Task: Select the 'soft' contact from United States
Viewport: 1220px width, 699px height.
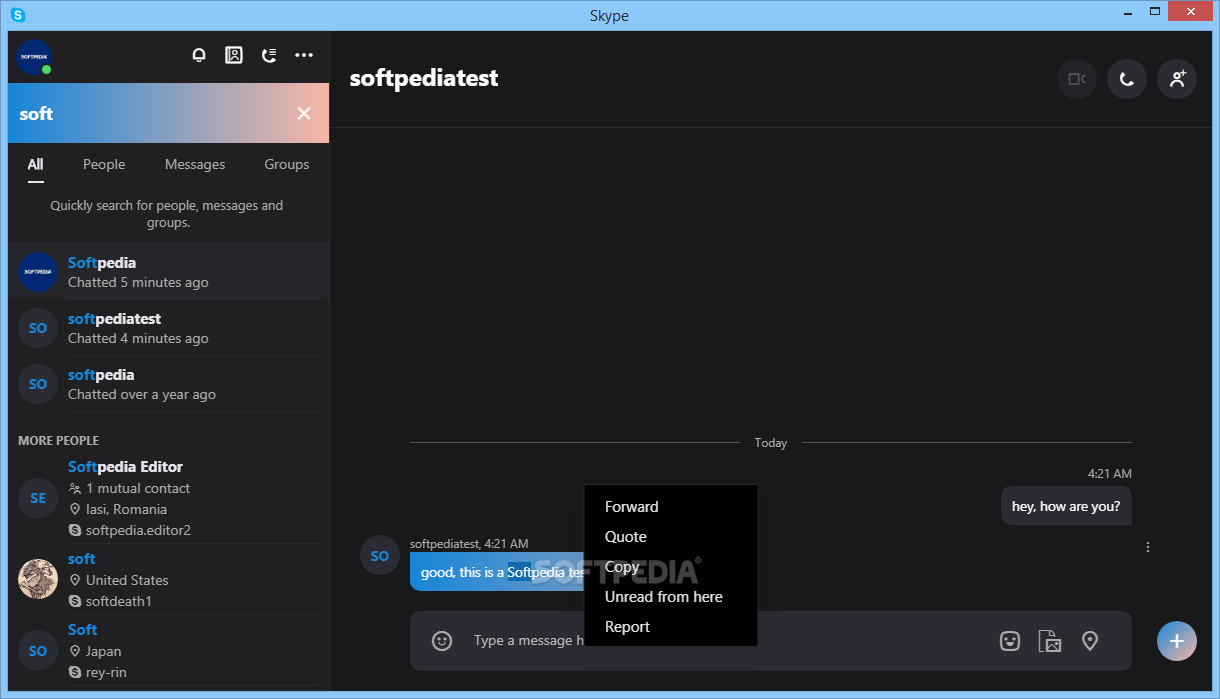Action: click(168, 579)
